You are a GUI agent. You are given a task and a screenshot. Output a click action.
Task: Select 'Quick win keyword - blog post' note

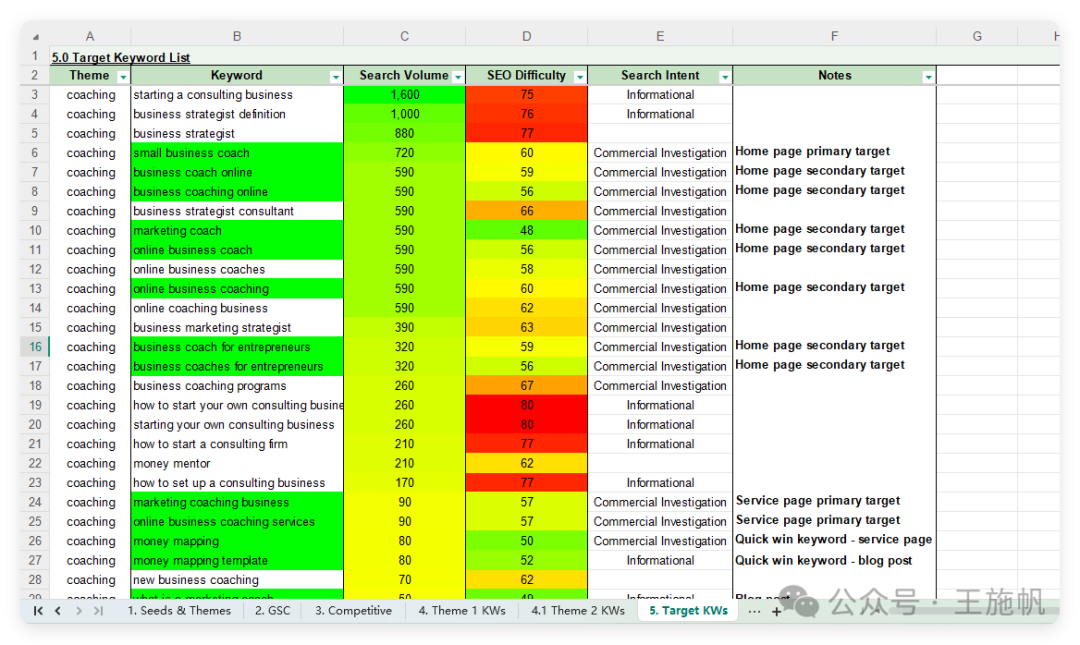click(x=834, y=561)
